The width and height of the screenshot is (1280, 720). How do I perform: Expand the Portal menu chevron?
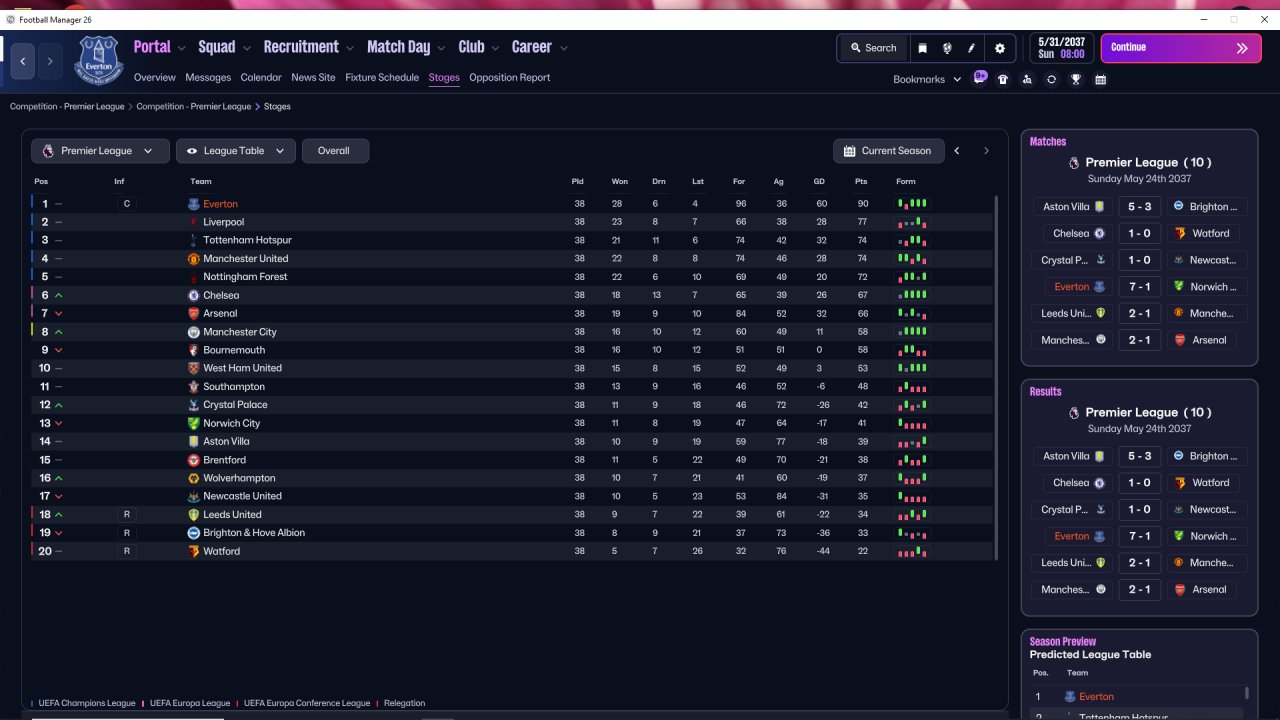click(181, 48)
